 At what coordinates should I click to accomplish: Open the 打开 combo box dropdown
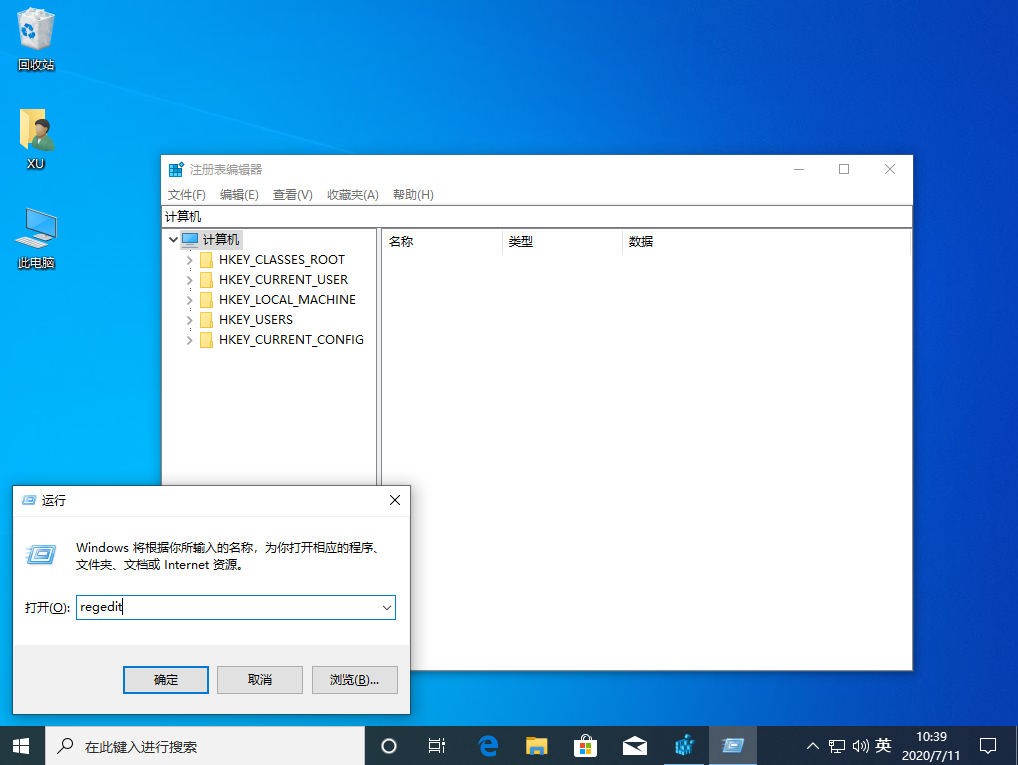pyautogui.click(x=387, y=607)
